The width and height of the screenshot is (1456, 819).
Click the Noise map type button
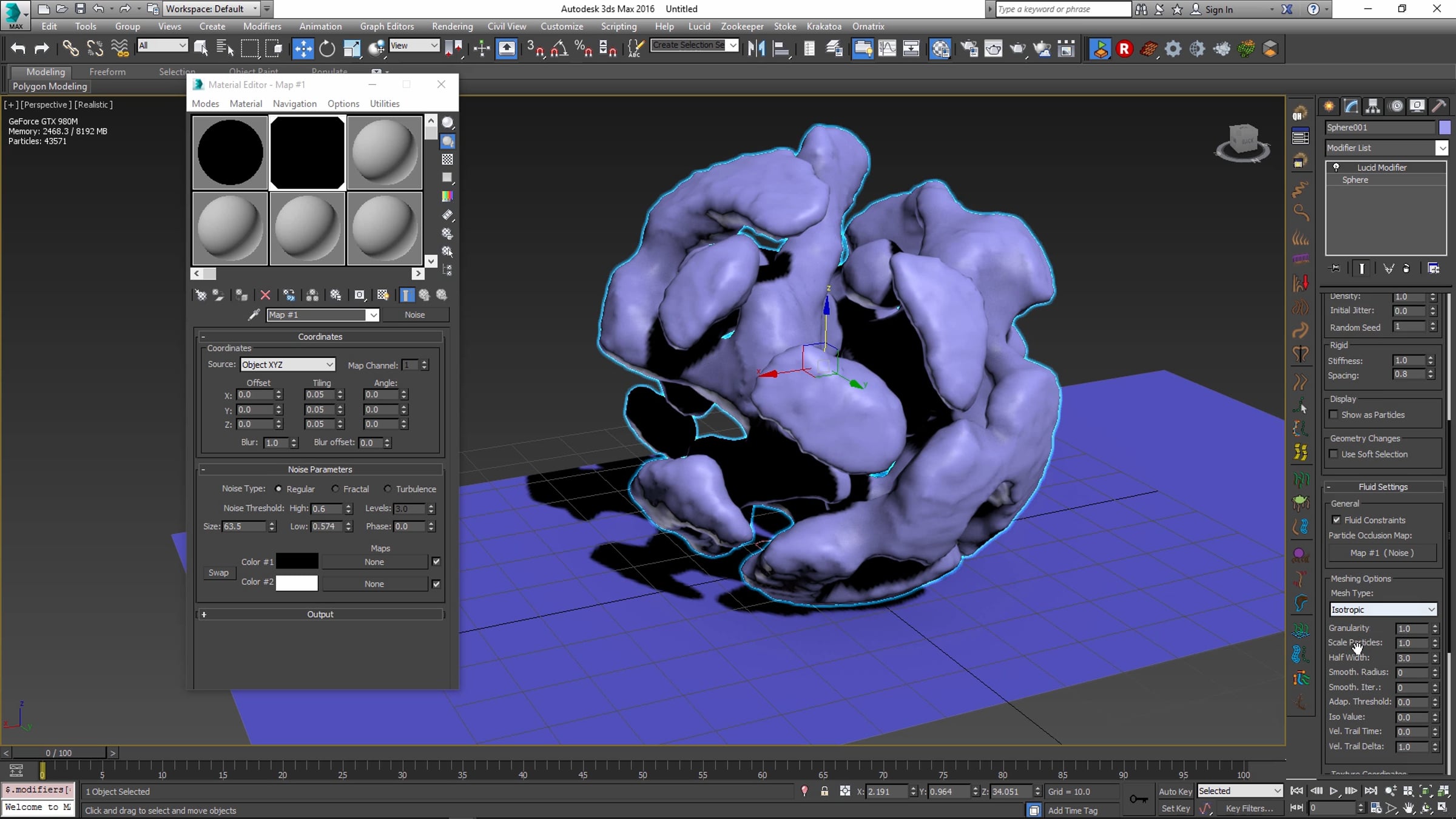[415, 315]
